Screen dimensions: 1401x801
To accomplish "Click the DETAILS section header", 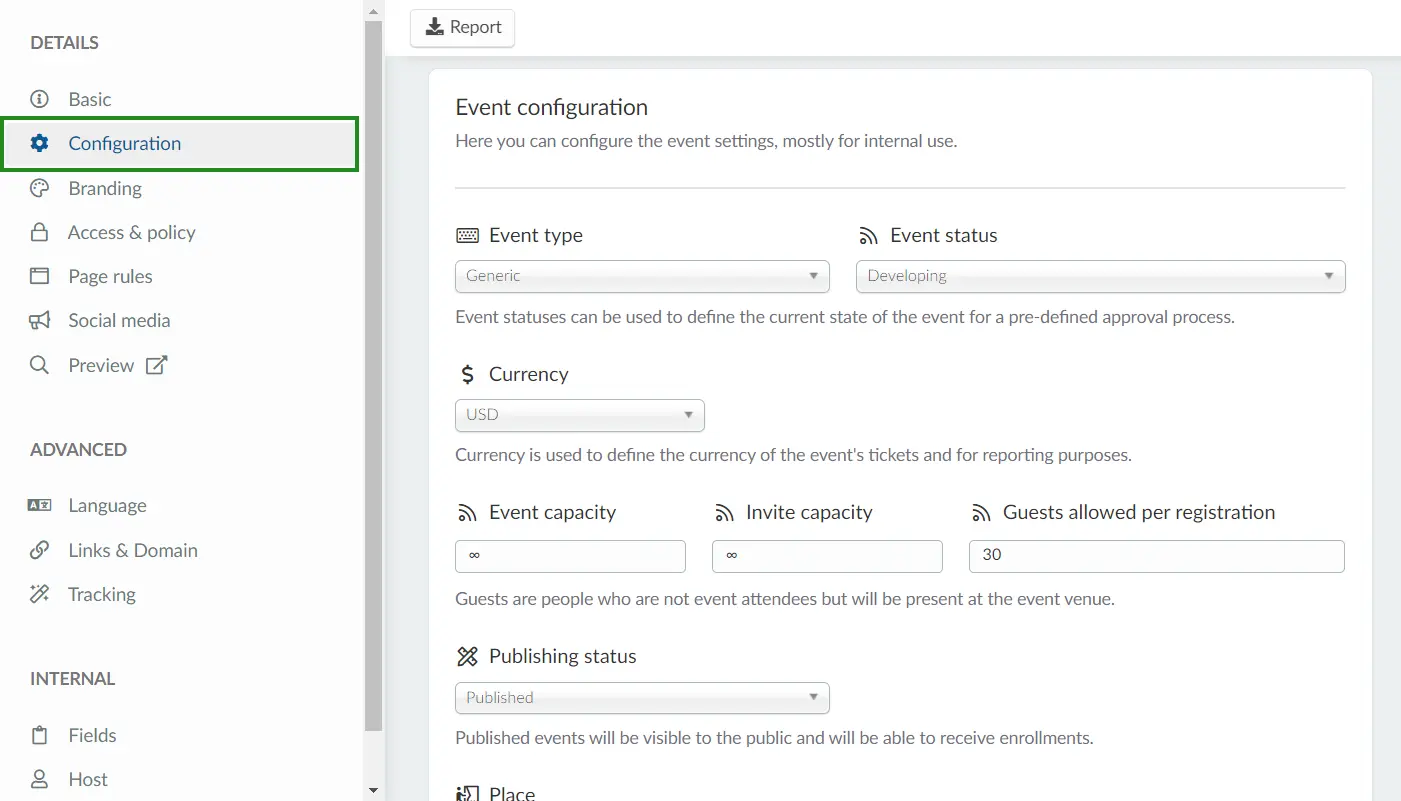I will point(64,43).
